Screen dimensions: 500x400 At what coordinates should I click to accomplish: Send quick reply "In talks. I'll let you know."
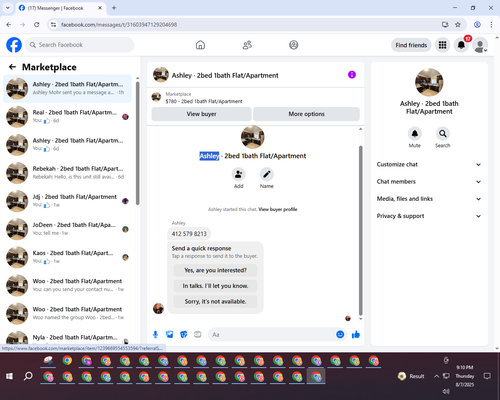coord(215,286)
